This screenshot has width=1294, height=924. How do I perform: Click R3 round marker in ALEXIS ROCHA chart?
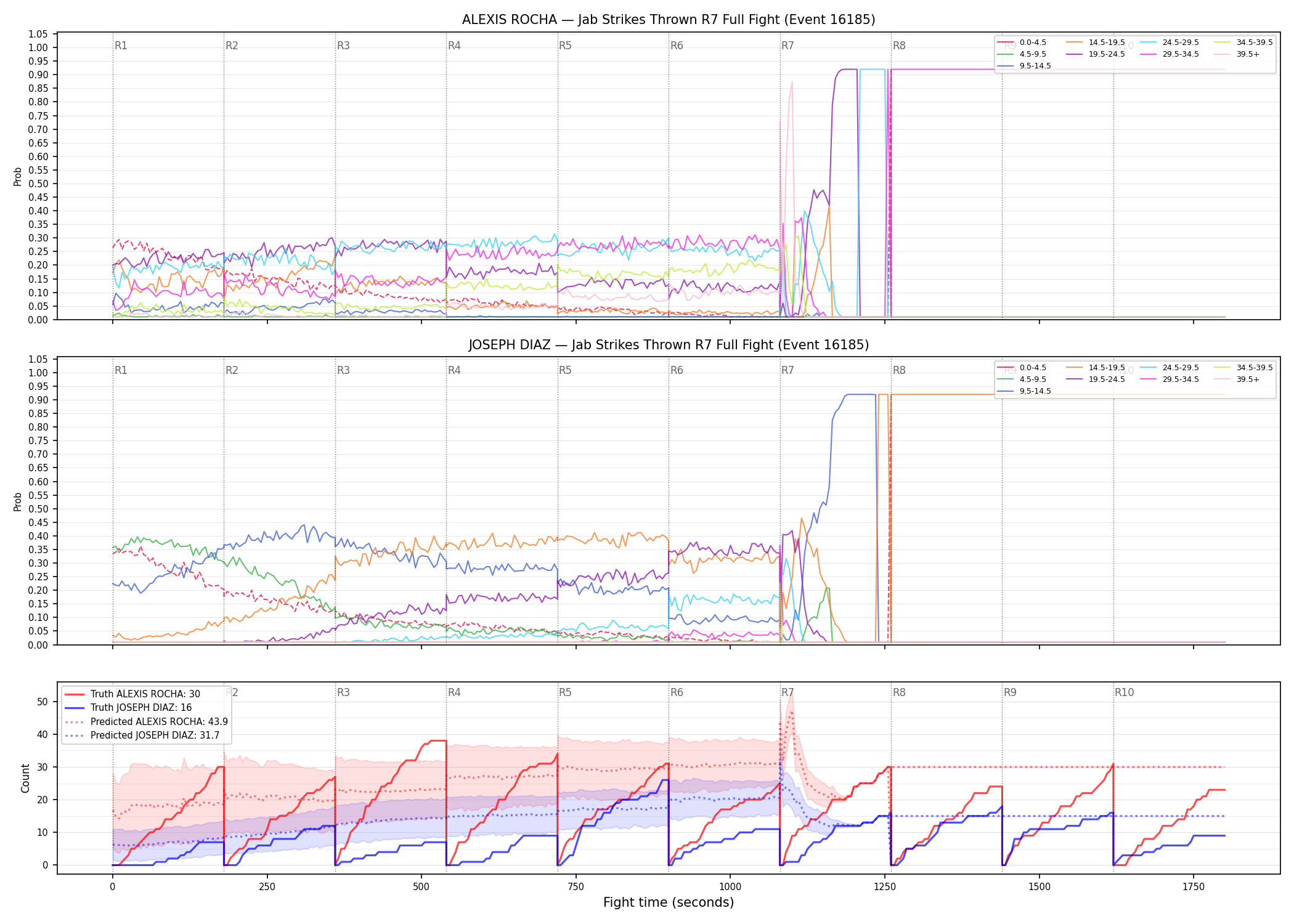pyautogui.click(x=343, y=46)
